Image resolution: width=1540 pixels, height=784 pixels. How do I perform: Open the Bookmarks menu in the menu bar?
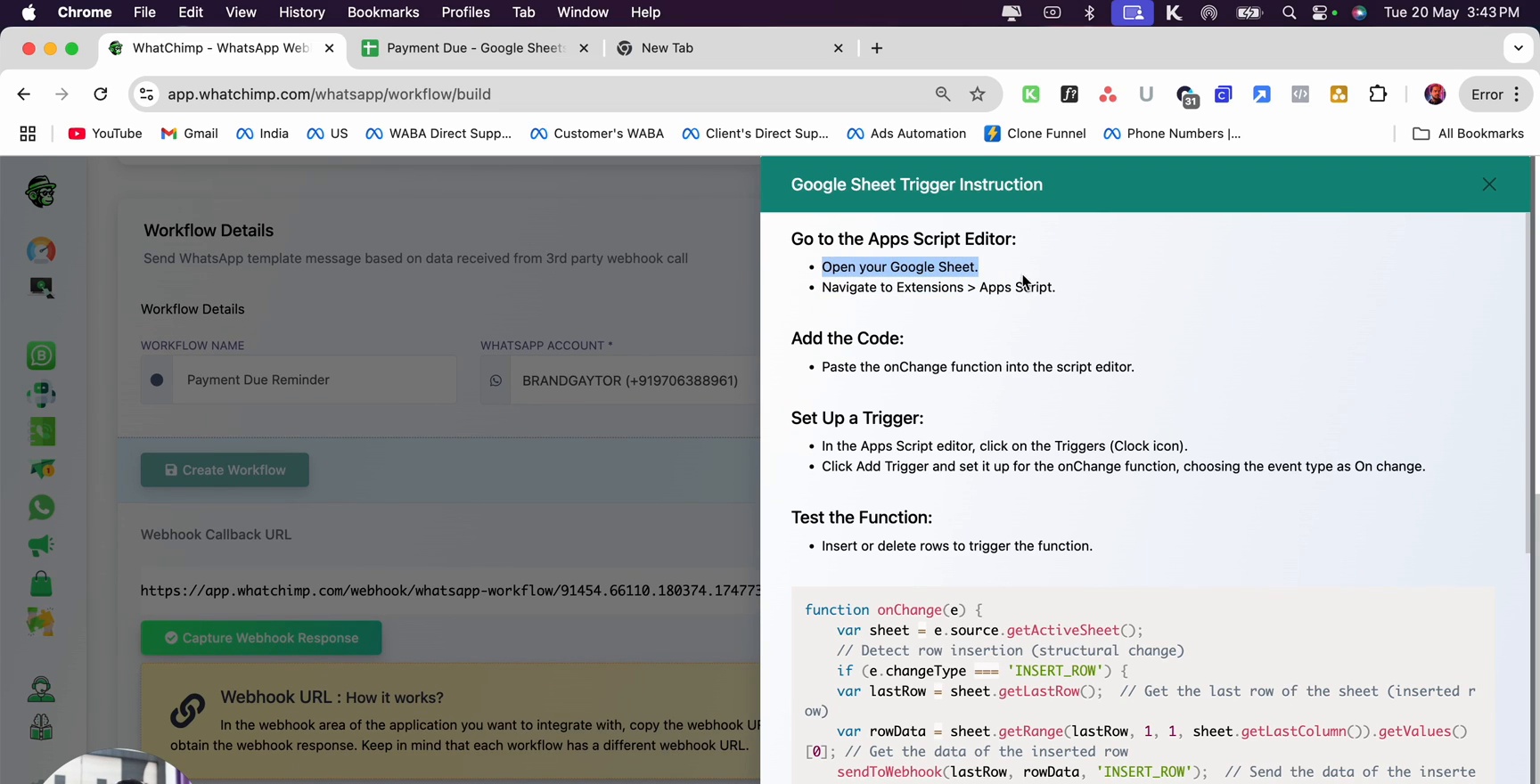pyautogui.click(x=383, y=12)
